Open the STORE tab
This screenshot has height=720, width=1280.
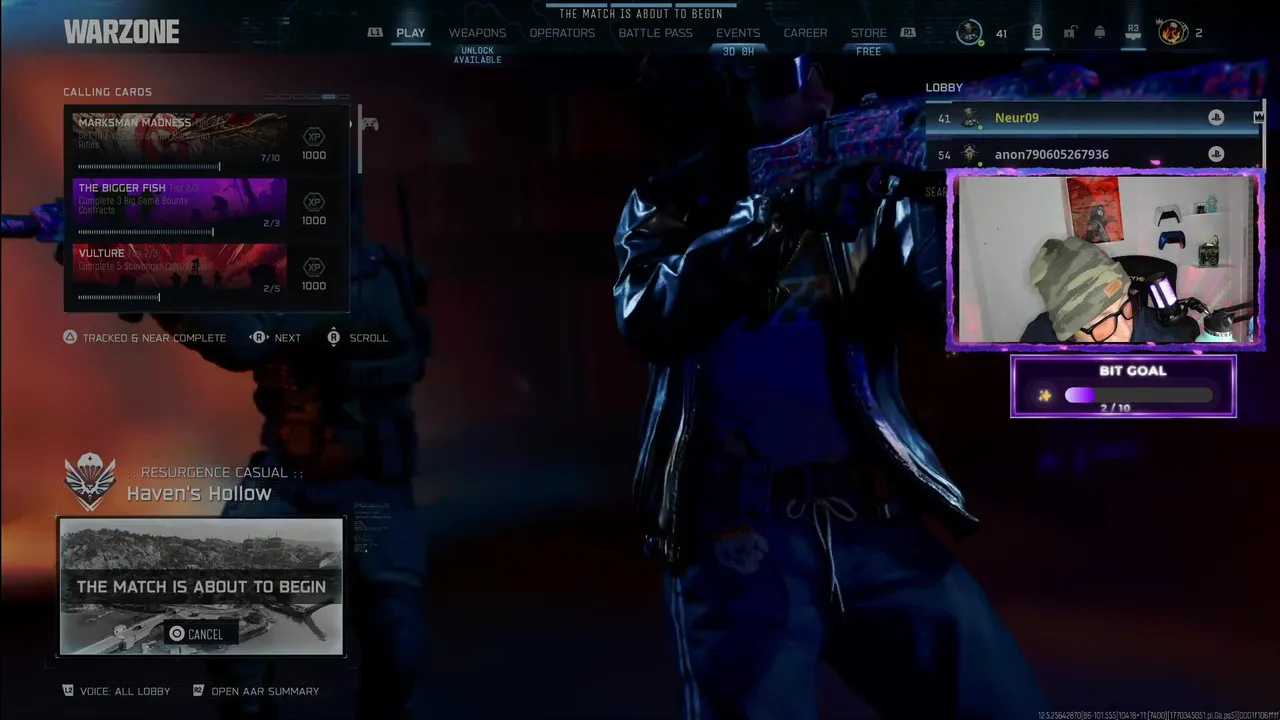point(868,33)
